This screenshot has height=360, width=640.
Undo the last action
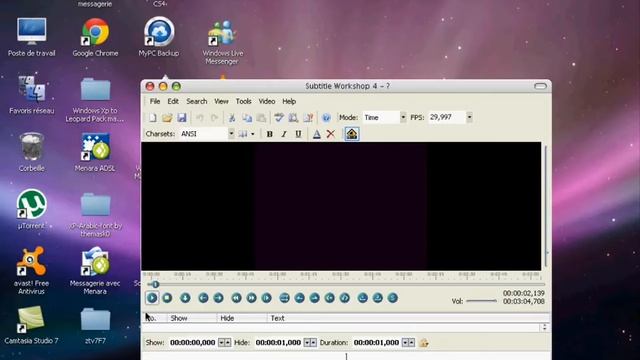coord(200,118)
